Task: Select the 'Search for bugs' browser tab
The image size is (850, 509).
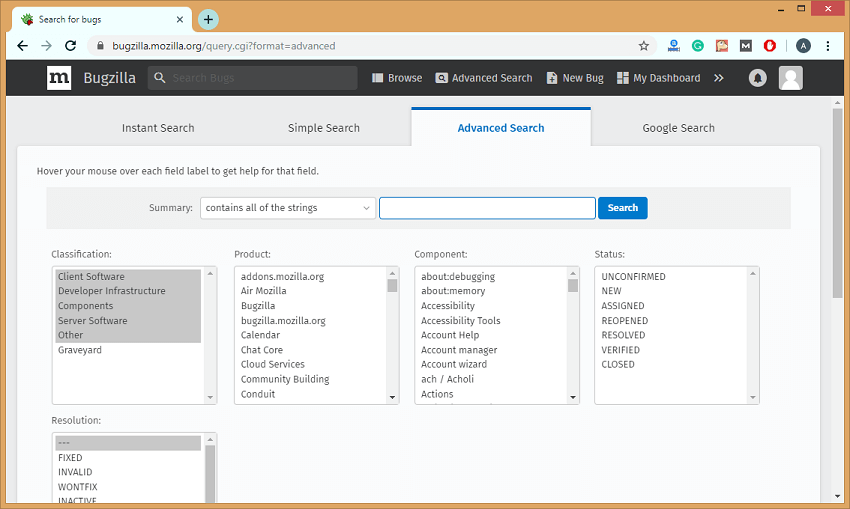Action: 100,20
